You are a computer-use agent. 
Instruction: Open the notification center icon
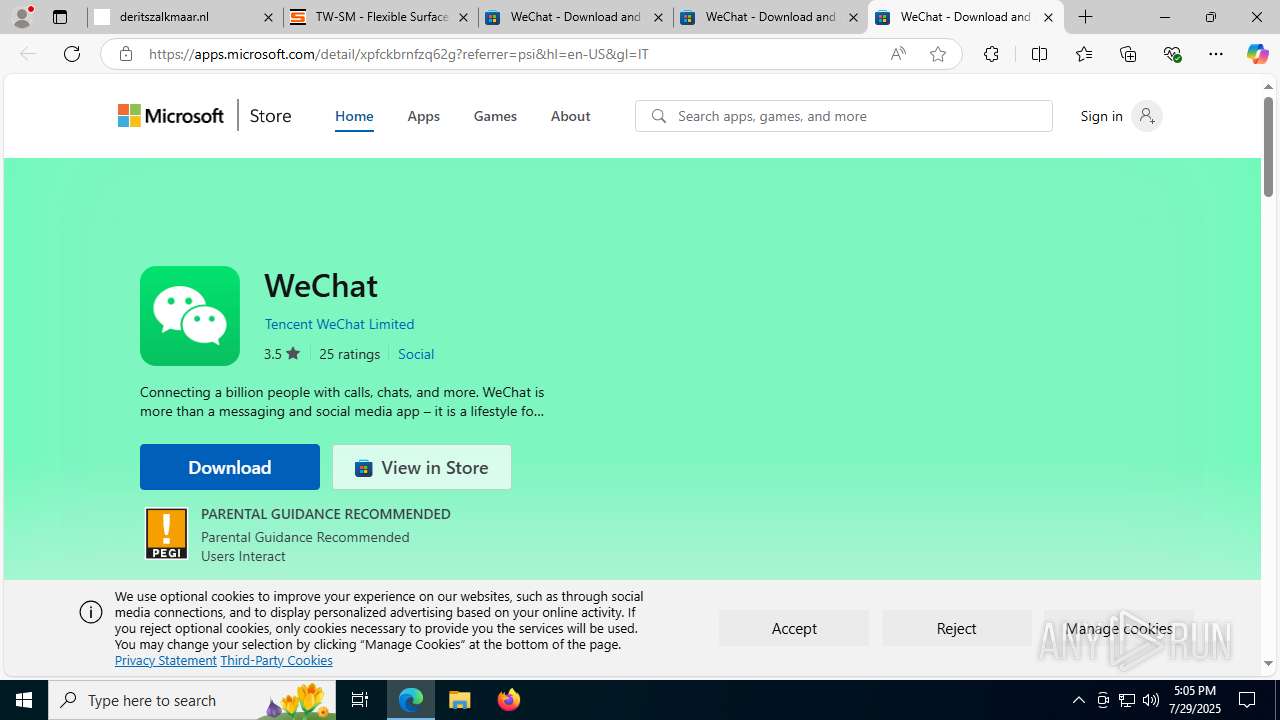click(1248, 700)
